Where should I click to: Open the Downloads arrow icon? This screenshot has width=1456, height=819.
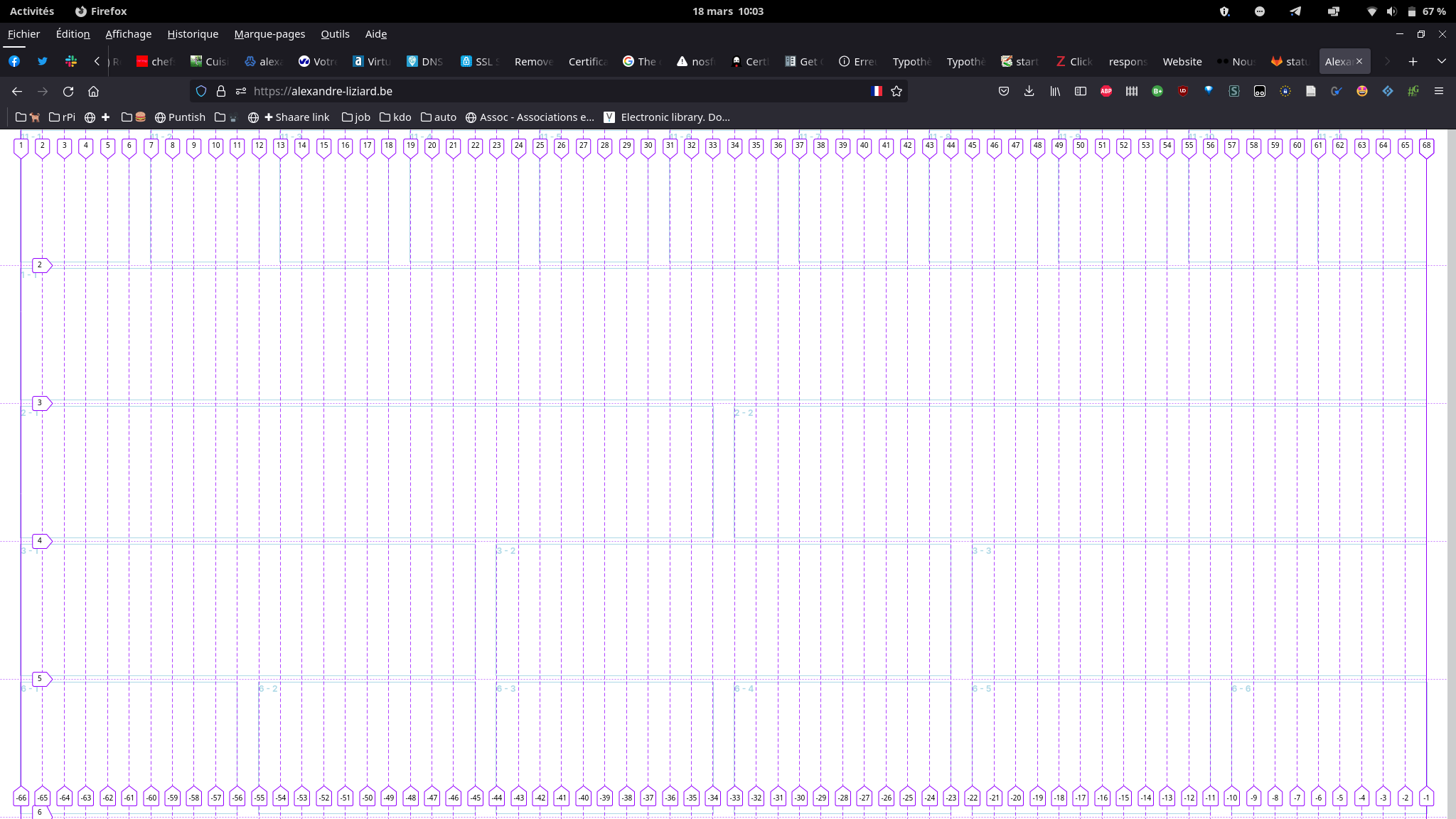coord(1029,91)
